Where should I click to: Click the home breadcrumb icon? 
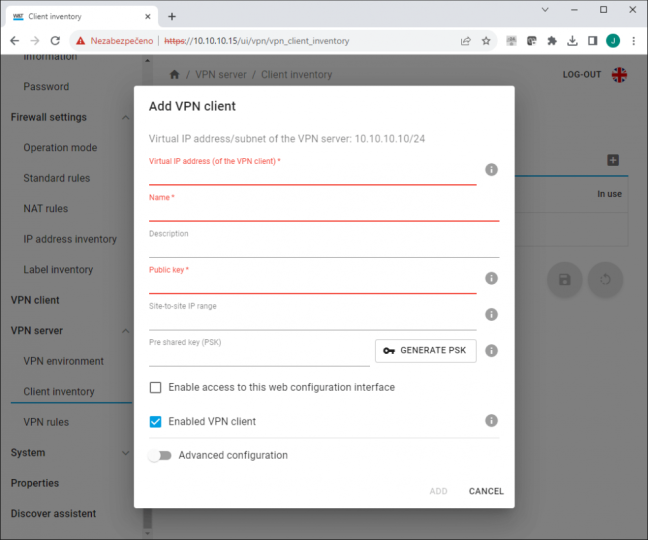click(x=174, y=74)
